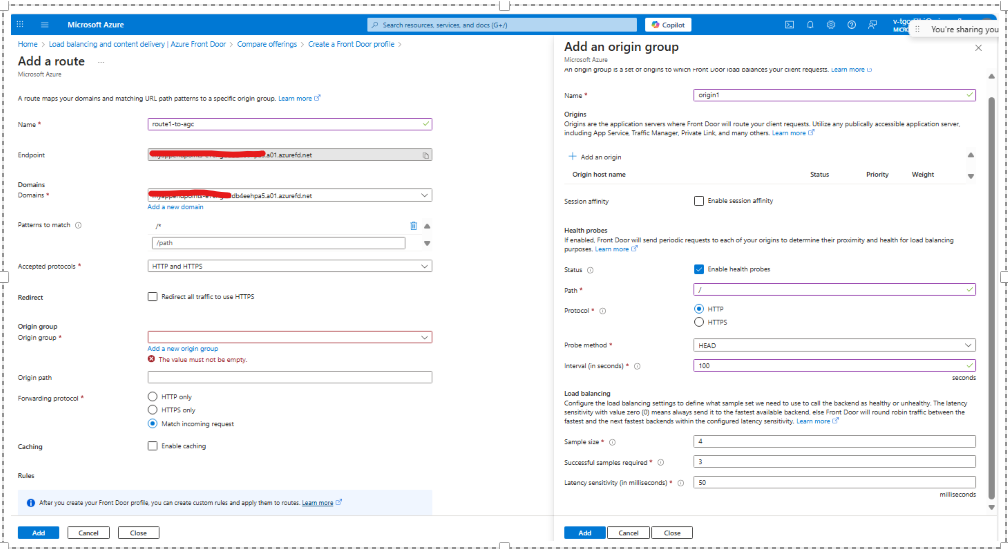Image resolution: width=1008 pixels, height=549 pixels.
Task: Open more options ellipsis beside Add a route
Action: 101,62
